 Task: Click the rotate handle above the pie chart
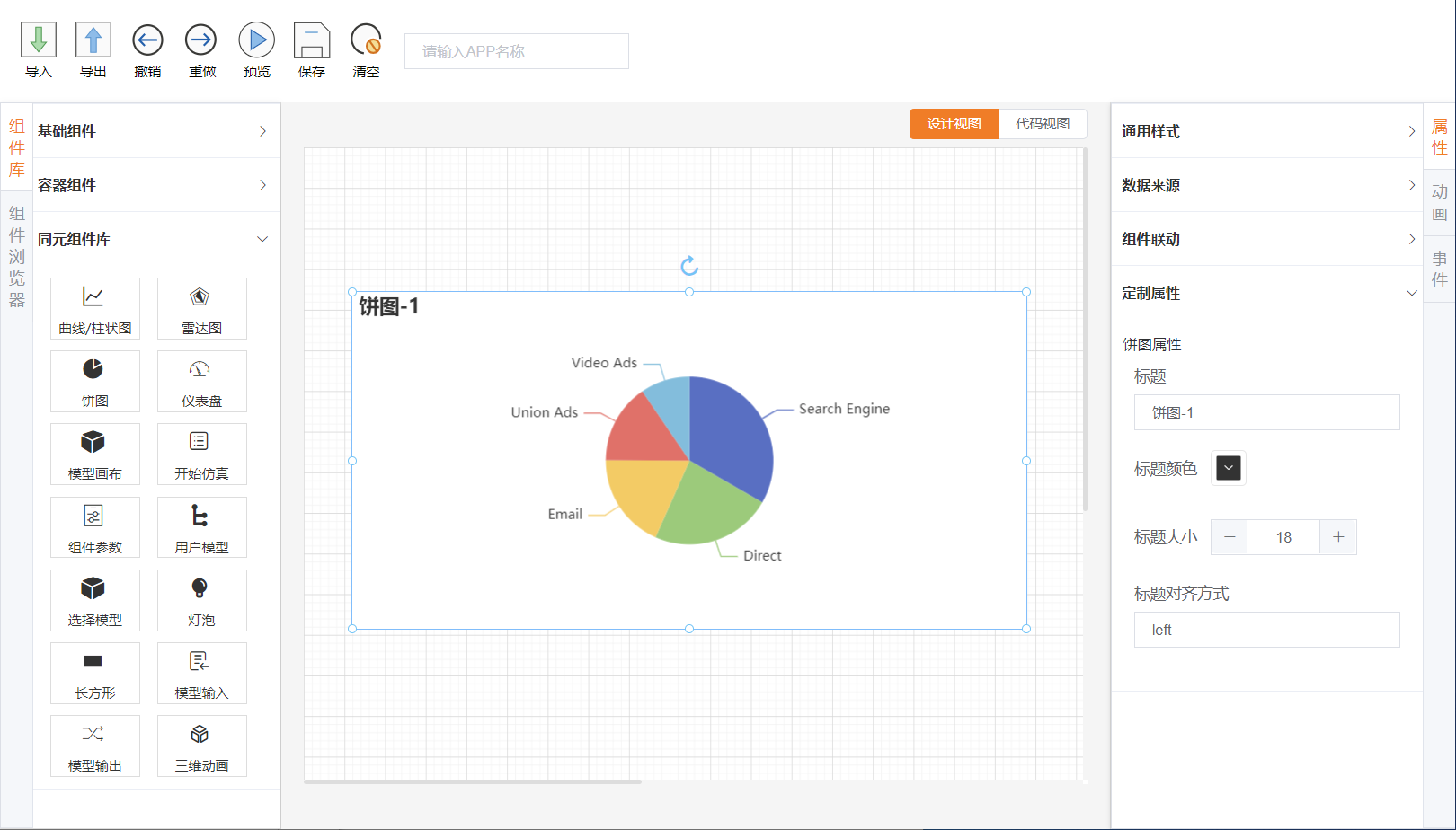[689, 266]
